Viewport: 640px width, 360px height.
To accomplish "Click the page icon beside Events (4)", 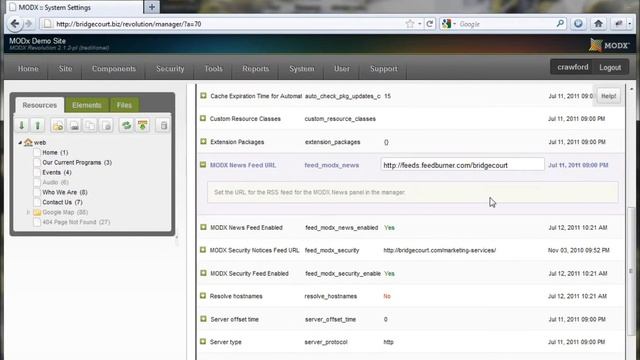I will pyautogui.click(x=37, y=172).
